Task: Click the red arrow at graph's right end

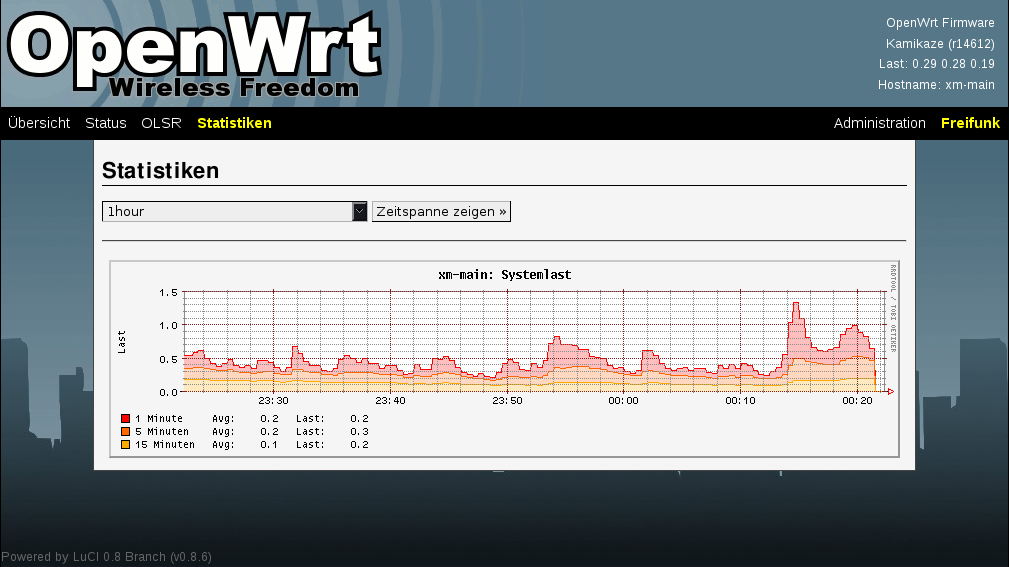Action: click(x=890, y=391)
